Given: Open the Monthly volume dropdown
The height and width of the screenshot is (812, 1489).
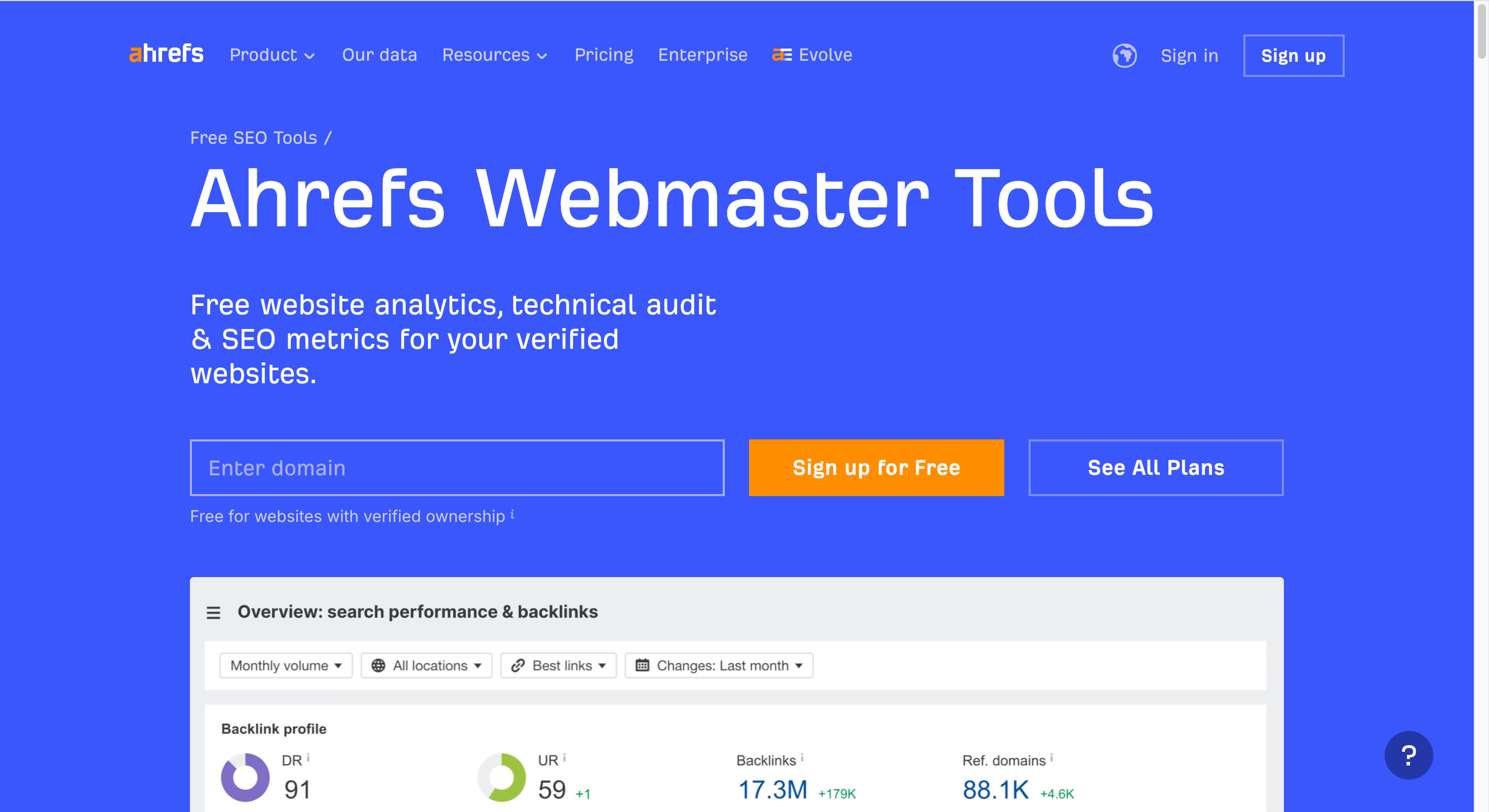Looking at the screenshot, I should coord(286,665).
